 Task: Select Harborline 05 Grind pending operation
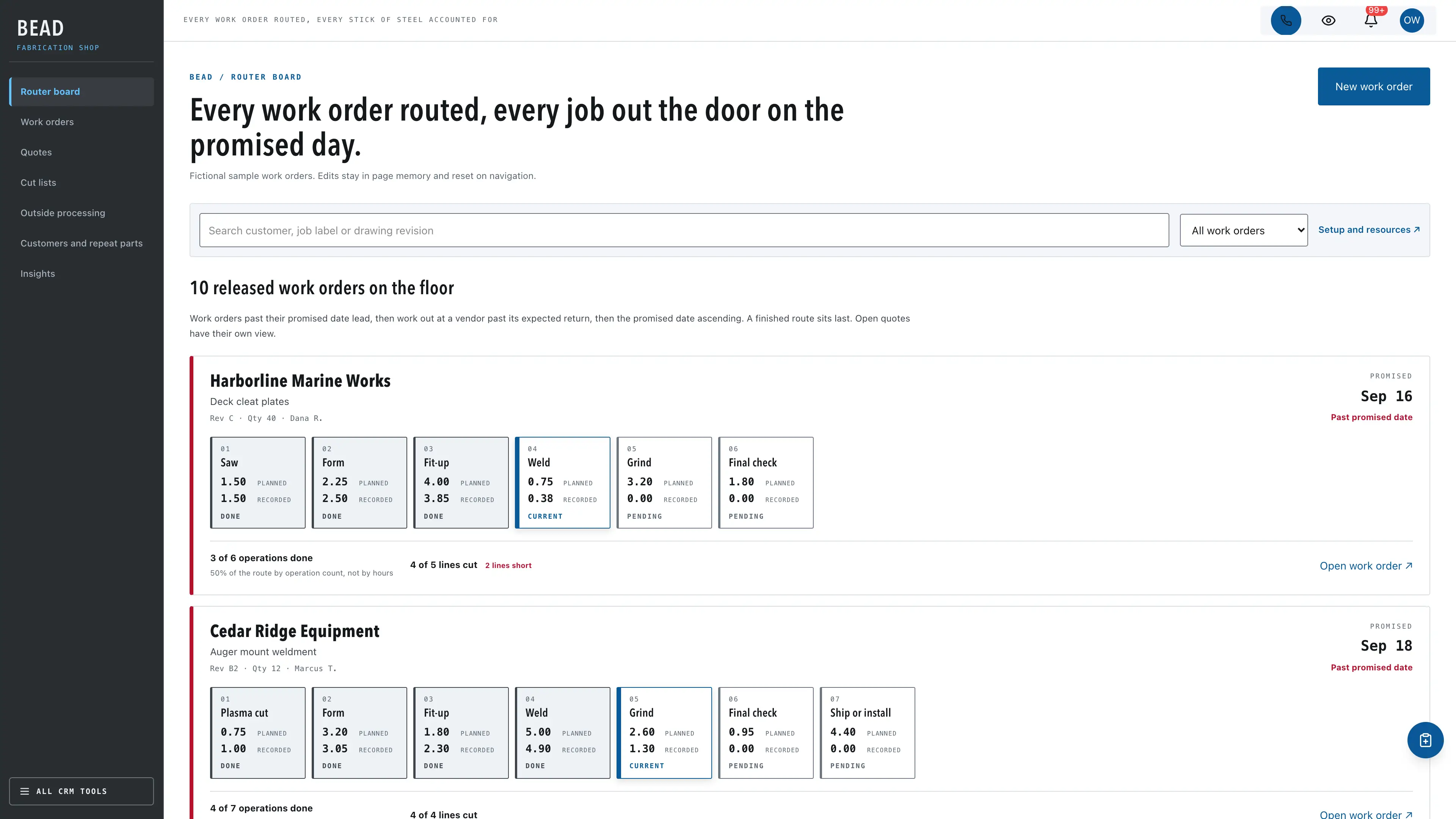pyautogui.click(x=664, y=483)
